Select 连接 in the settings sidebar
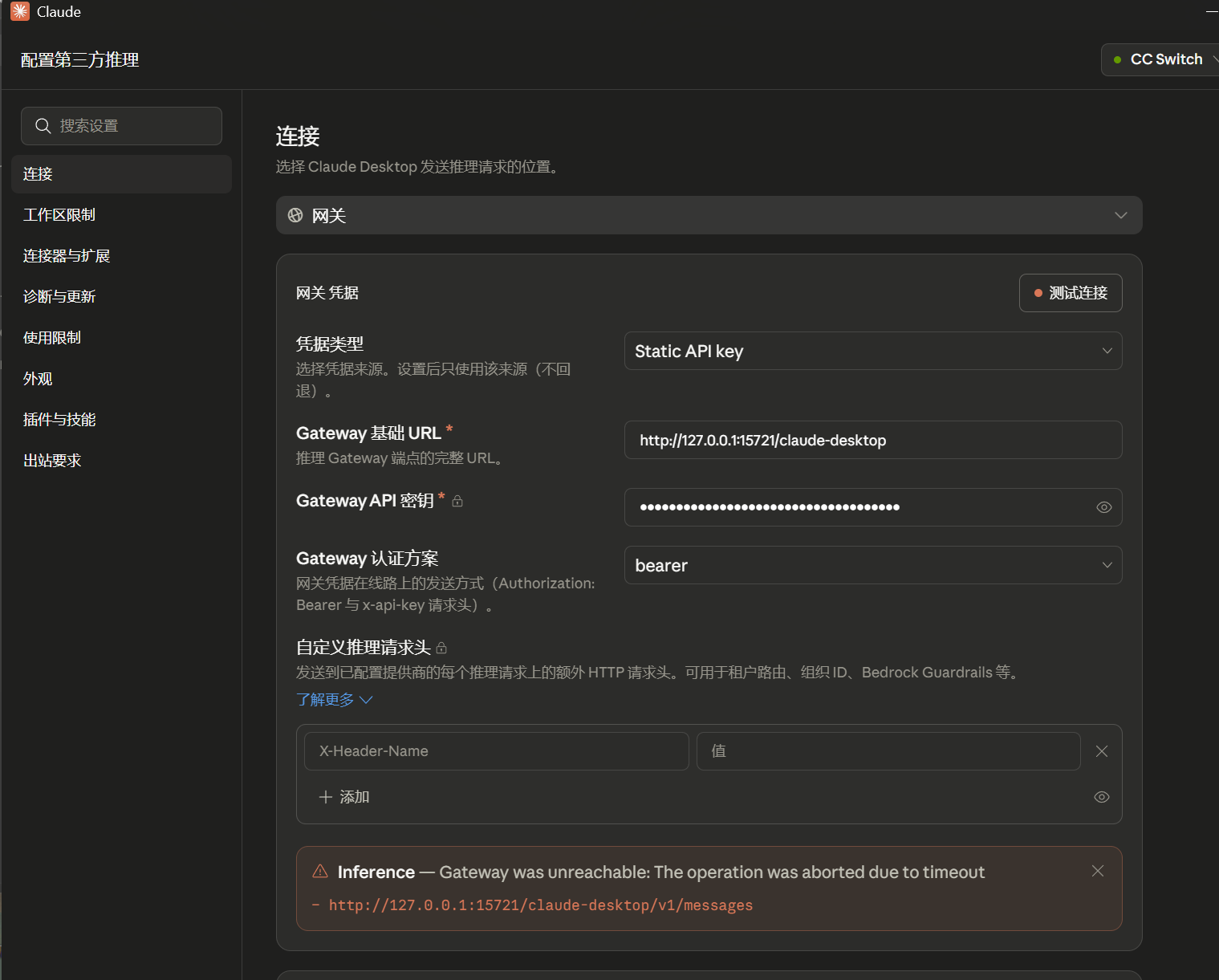Screen dimensions: 1219x980 click(x=121, y=174)
